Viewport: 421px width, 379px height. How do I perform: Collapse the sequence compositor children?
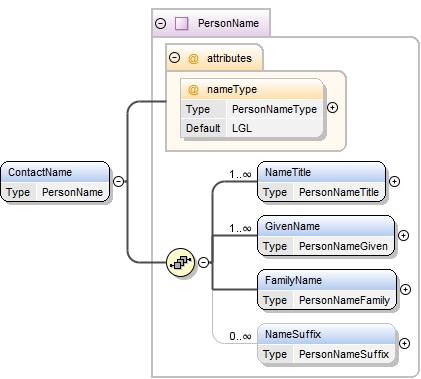point(204,262)
